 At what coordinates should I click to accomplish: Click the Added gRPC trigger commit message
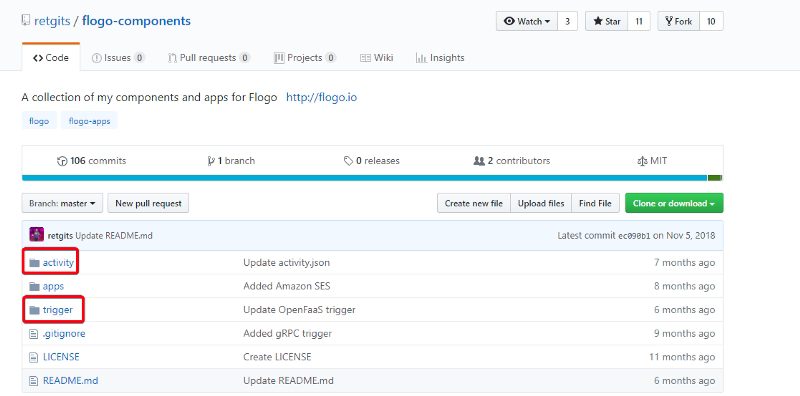pyautogui.click(x=287, y=334)
